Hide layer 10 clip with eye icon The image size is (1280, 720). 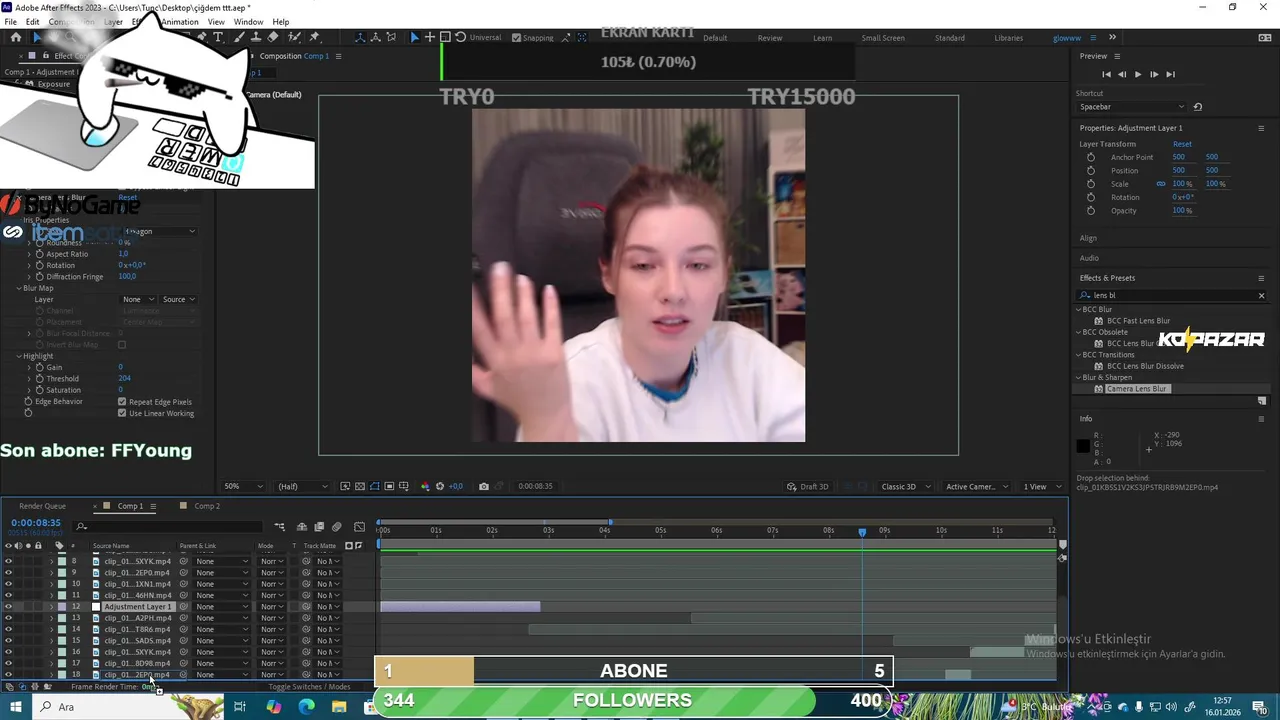[x=8, y=584]
